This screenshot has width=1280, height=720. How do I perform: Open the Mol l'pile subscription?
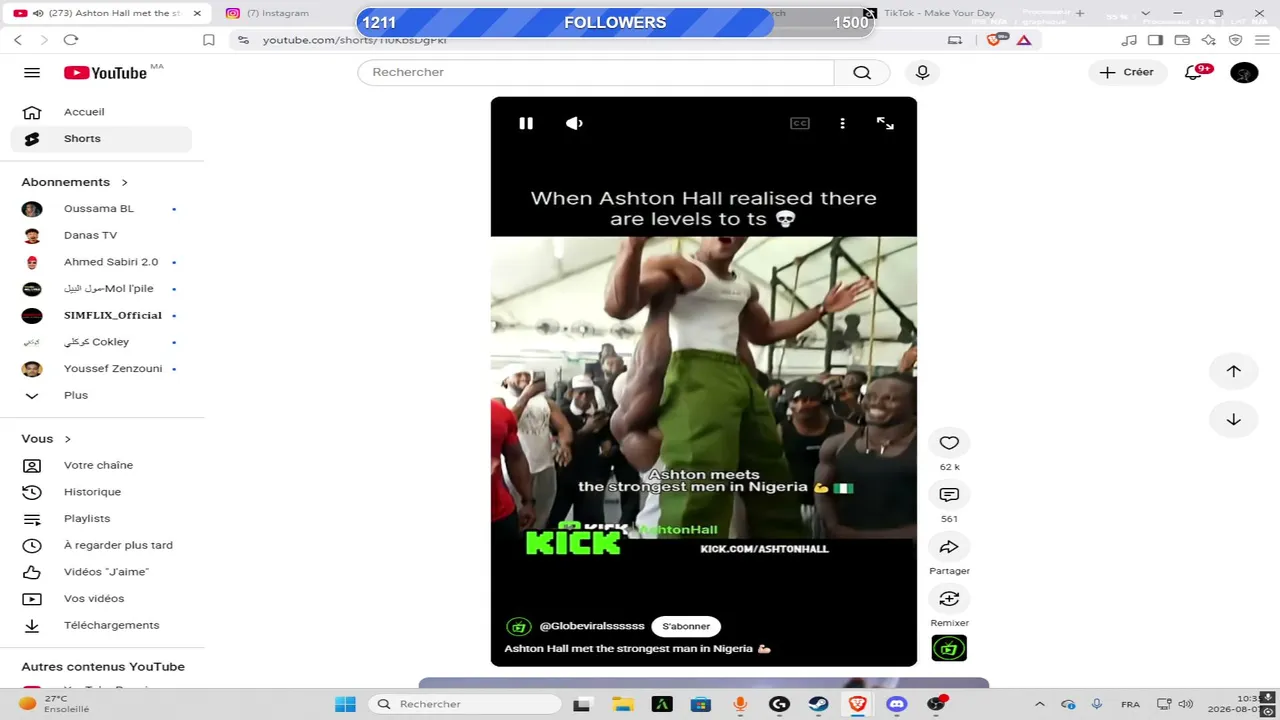(x=101, y=289)
